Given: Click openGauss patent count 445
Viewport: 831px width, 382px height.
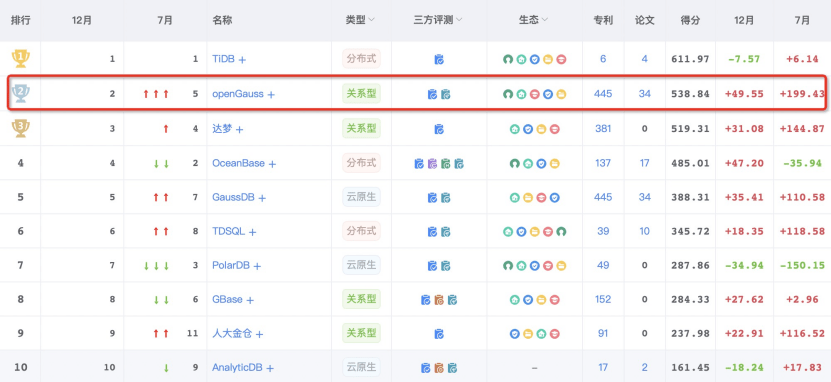Looking at the screenshot, I should click(603, 94).
